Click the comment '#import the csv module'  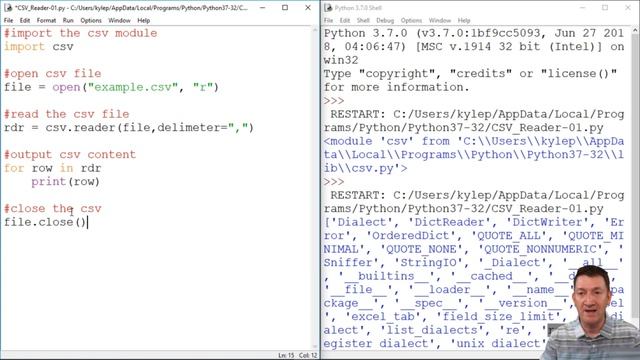click(x=80, y=33)
